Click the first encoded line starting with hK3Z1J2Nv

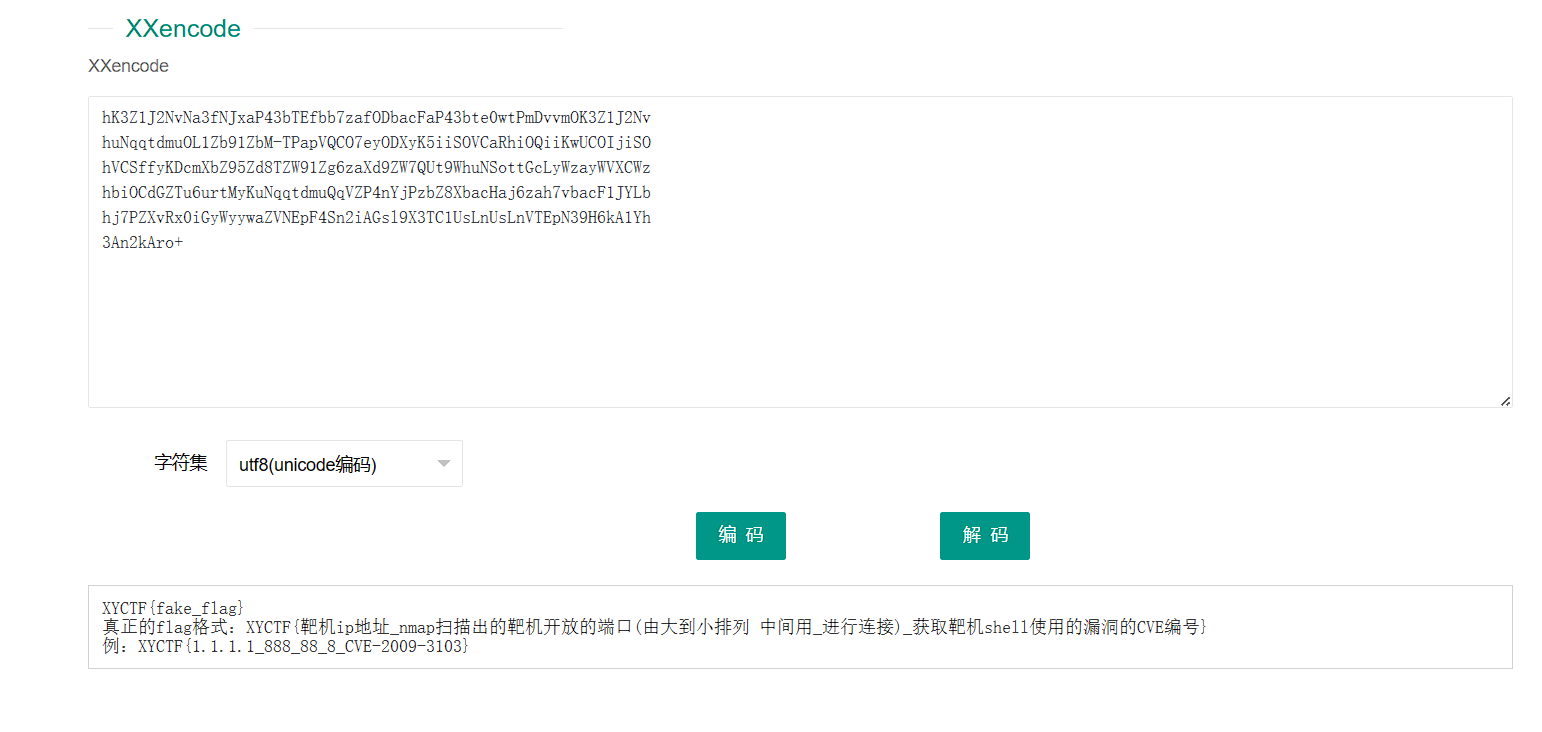(375, 117)
